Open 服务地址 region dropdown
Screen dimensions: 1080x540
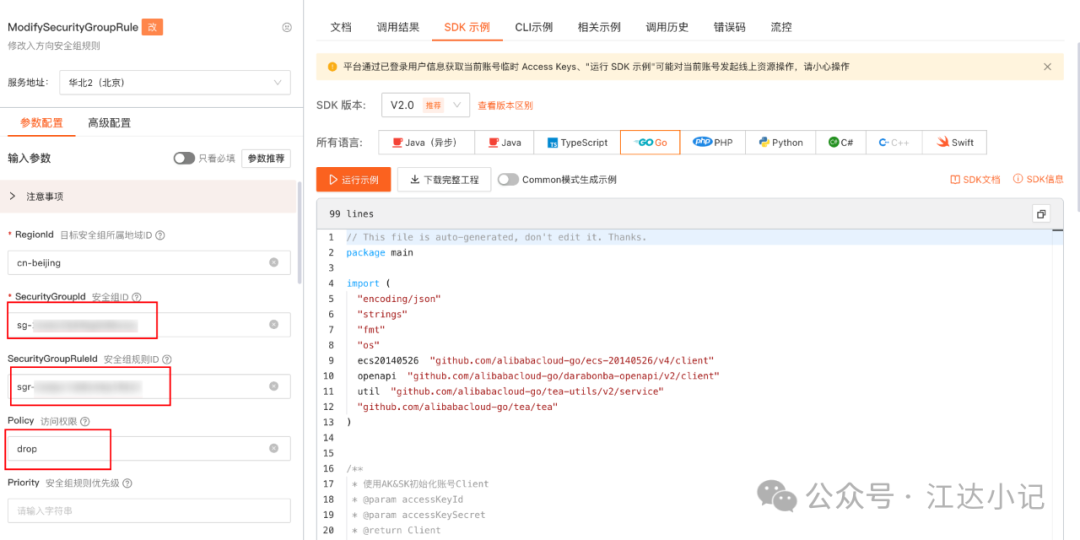[x=175, y=83]
